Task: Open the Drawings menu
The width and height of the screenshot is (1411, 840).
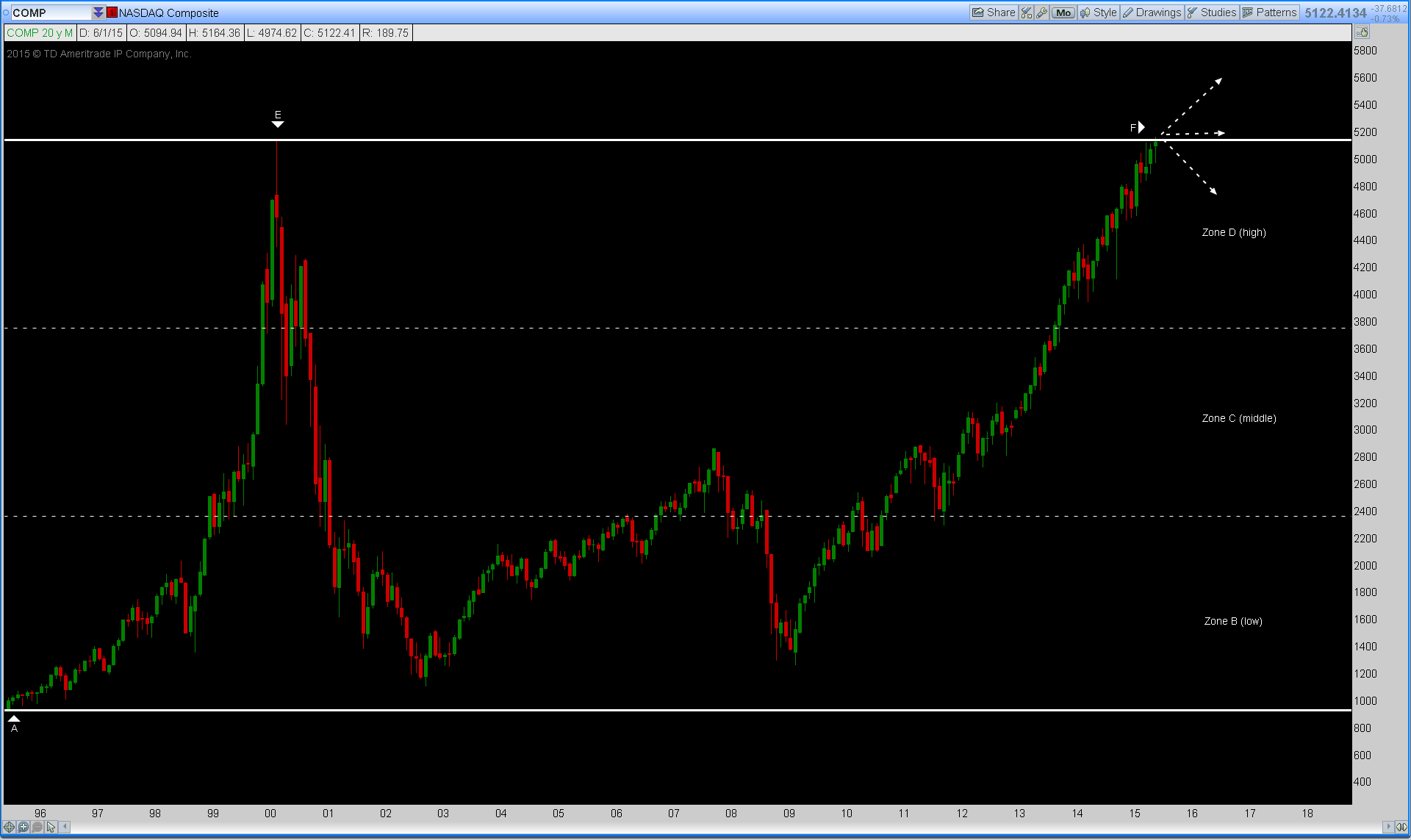Action: coord(1152,12)
